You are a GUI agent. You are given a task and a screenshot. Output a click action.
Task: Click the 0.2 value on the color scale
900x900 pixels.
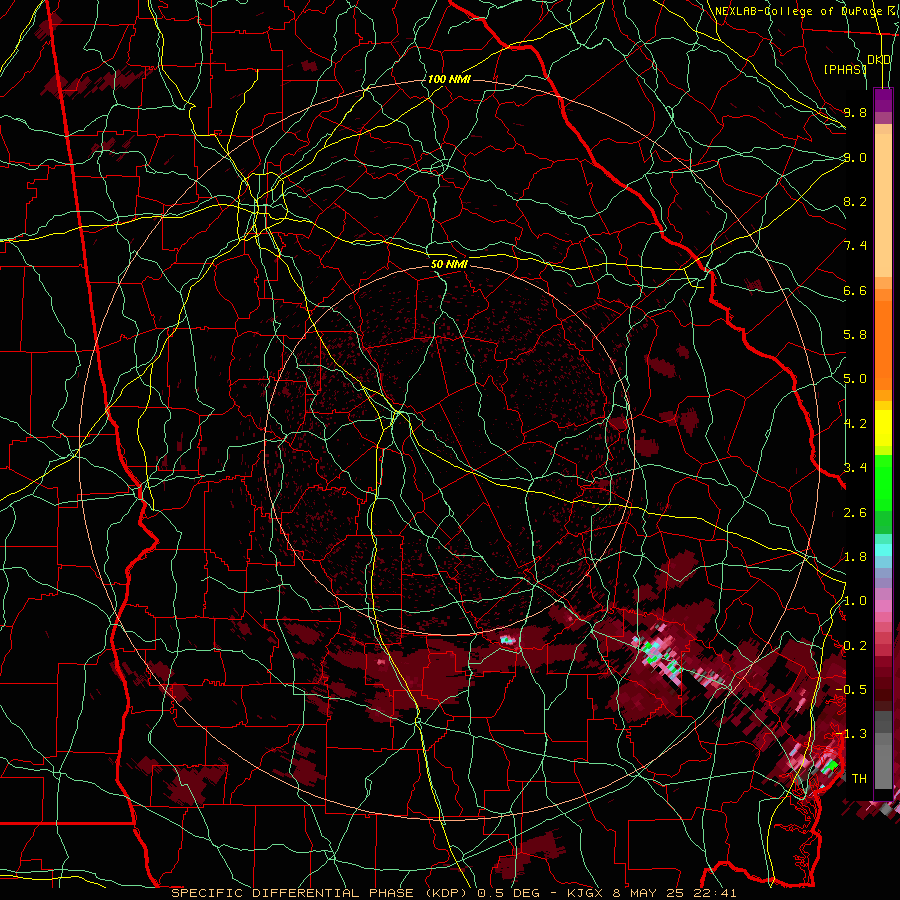tap(855, 646)
